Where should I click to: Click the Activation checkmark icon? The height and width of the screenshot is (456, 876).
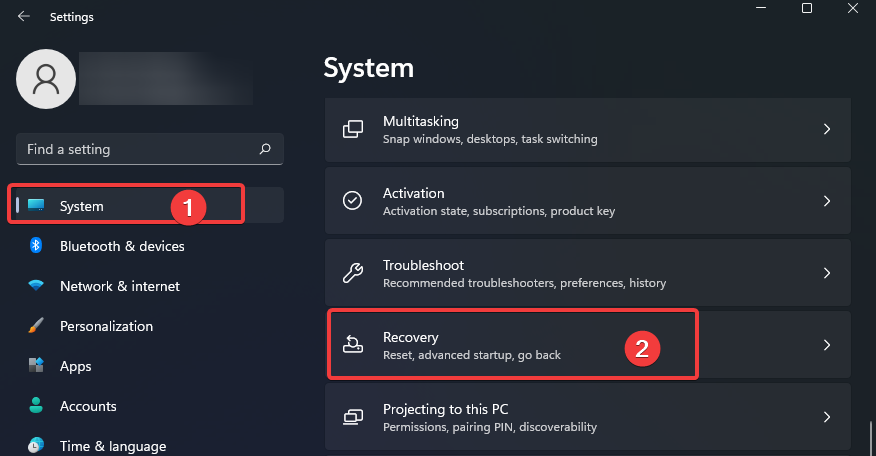pyautogui.click(x=353, y=201)
